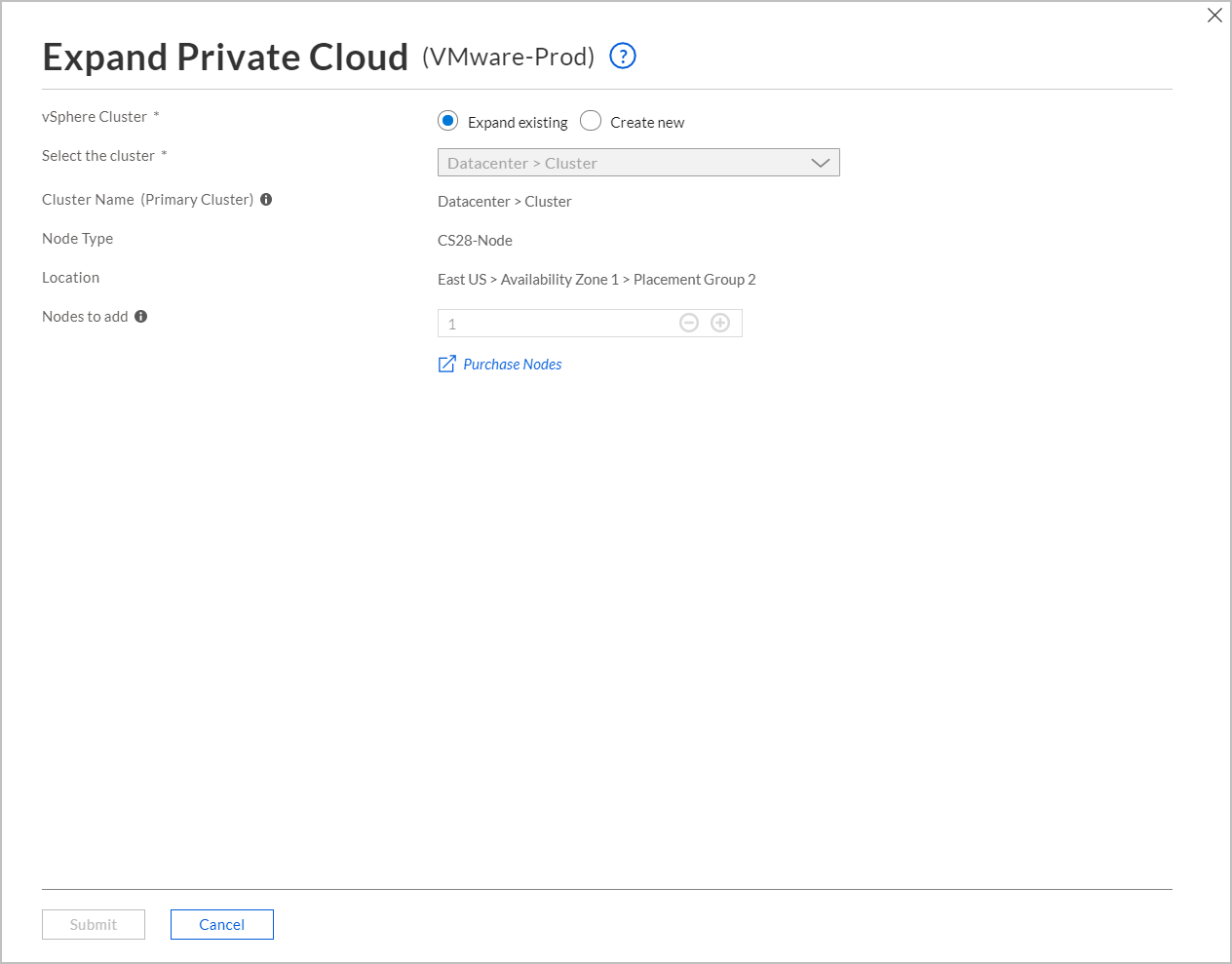Choose the Create new radio button
Image resolution: width=1232 pixels, height=964 pixels.
click(x=591, y=120)
